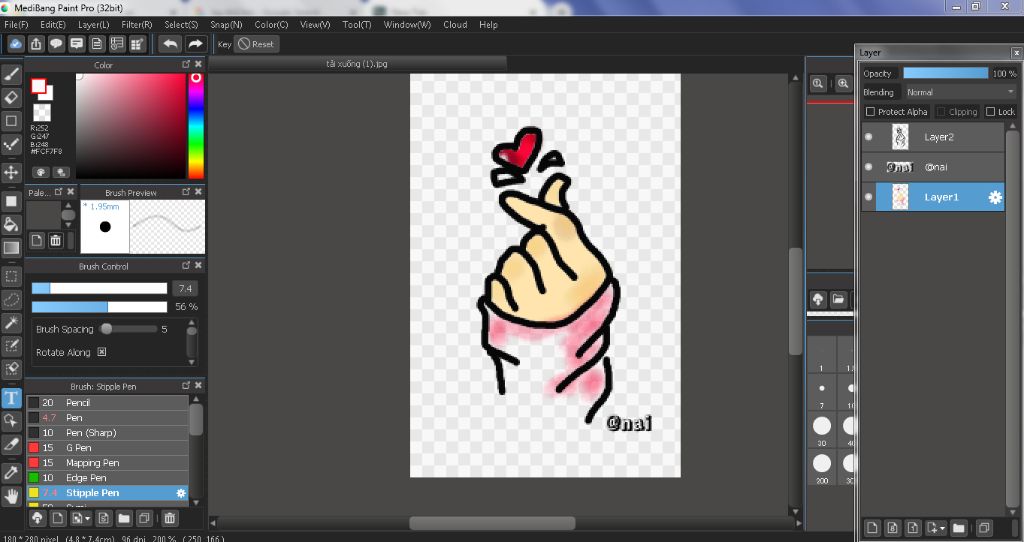
Task: Adjust the Brush Spacing slider
Action: (x=129, y=329)
